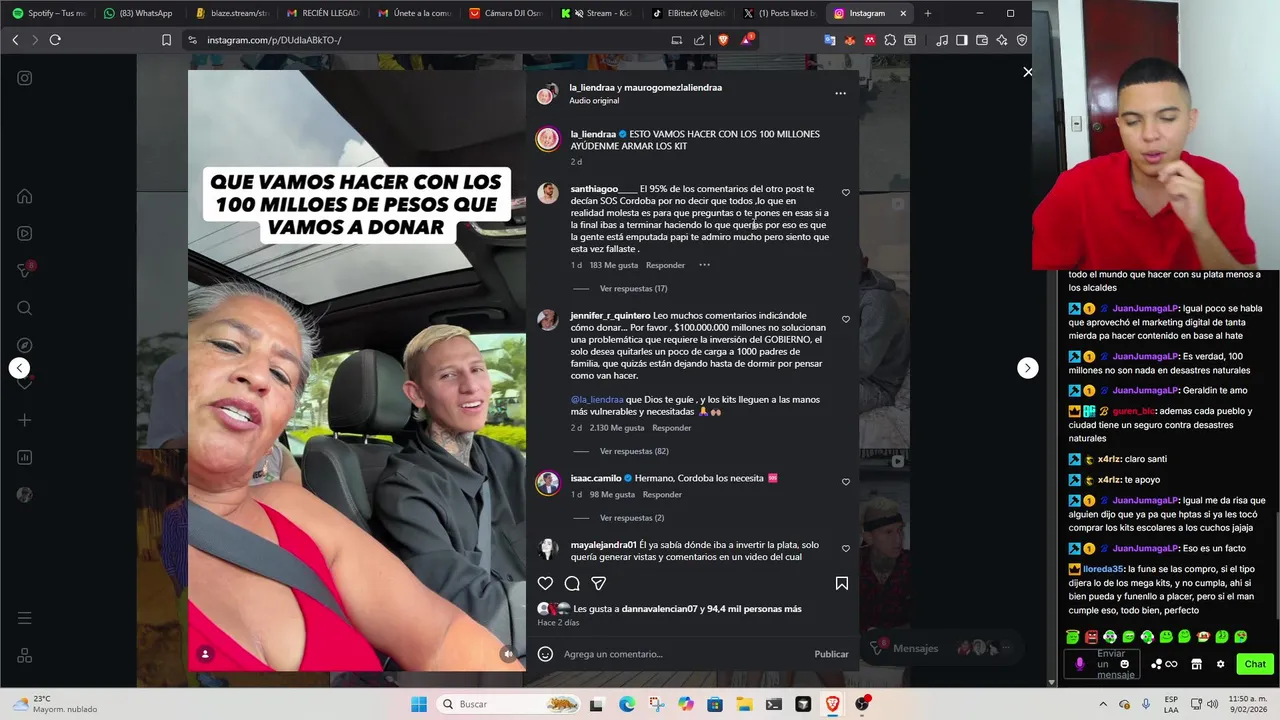1280x720 pixels.
Task: Expand 'Ver respuestas (82)' replies
Action: click(633, 451)
